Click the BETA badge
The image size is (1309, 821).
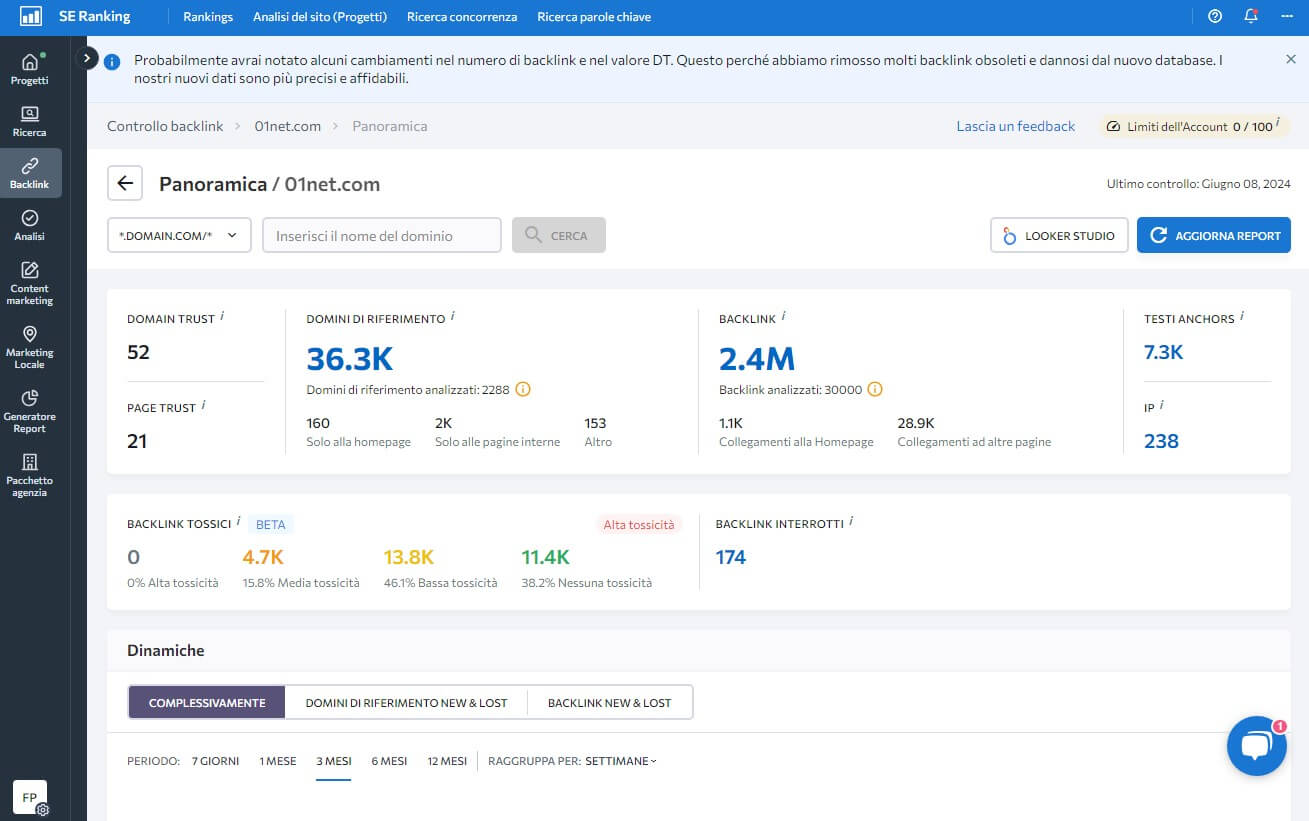coord(270,524)
